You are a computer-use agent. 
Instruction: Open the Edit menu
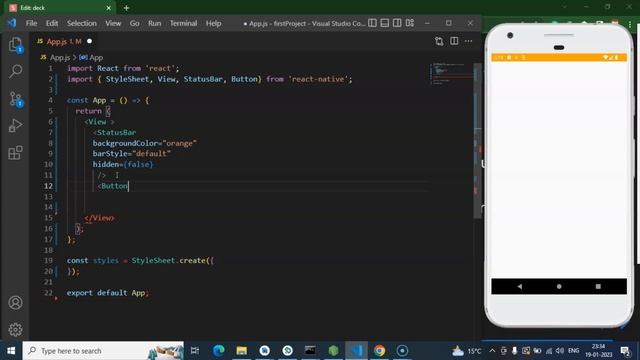pos(52,23)
